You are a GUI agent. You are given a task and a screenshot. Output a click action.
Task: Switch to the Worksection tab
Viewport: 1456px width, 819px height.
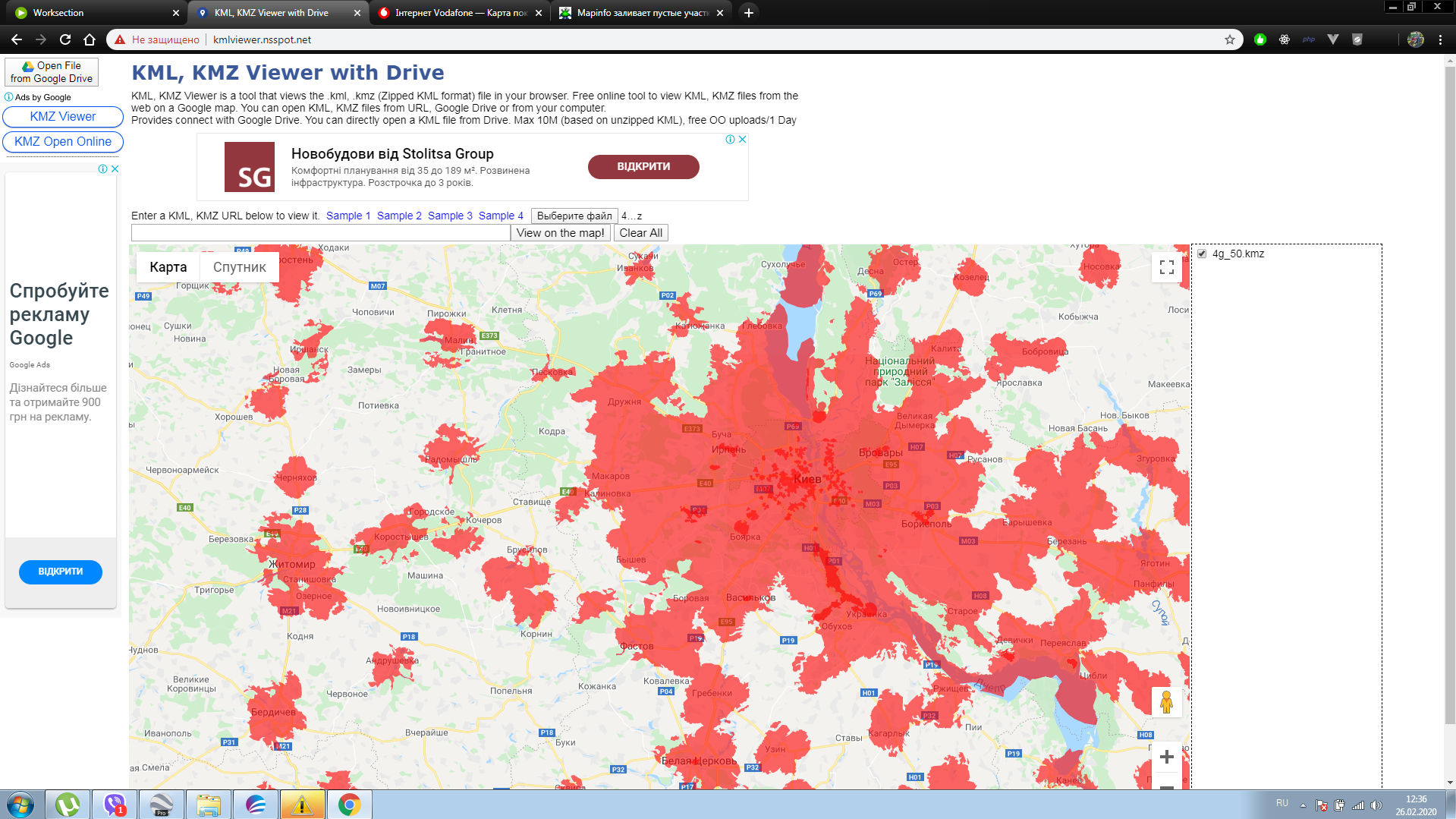(x=96, y=13)
